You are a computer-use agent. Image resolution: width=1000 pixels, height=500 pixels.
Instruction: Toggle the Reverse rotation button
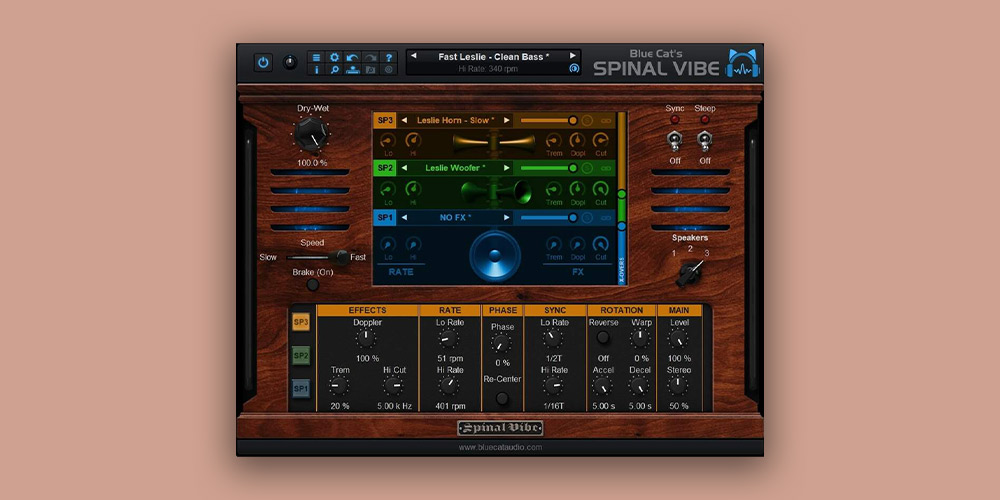[x=603, y=339]
